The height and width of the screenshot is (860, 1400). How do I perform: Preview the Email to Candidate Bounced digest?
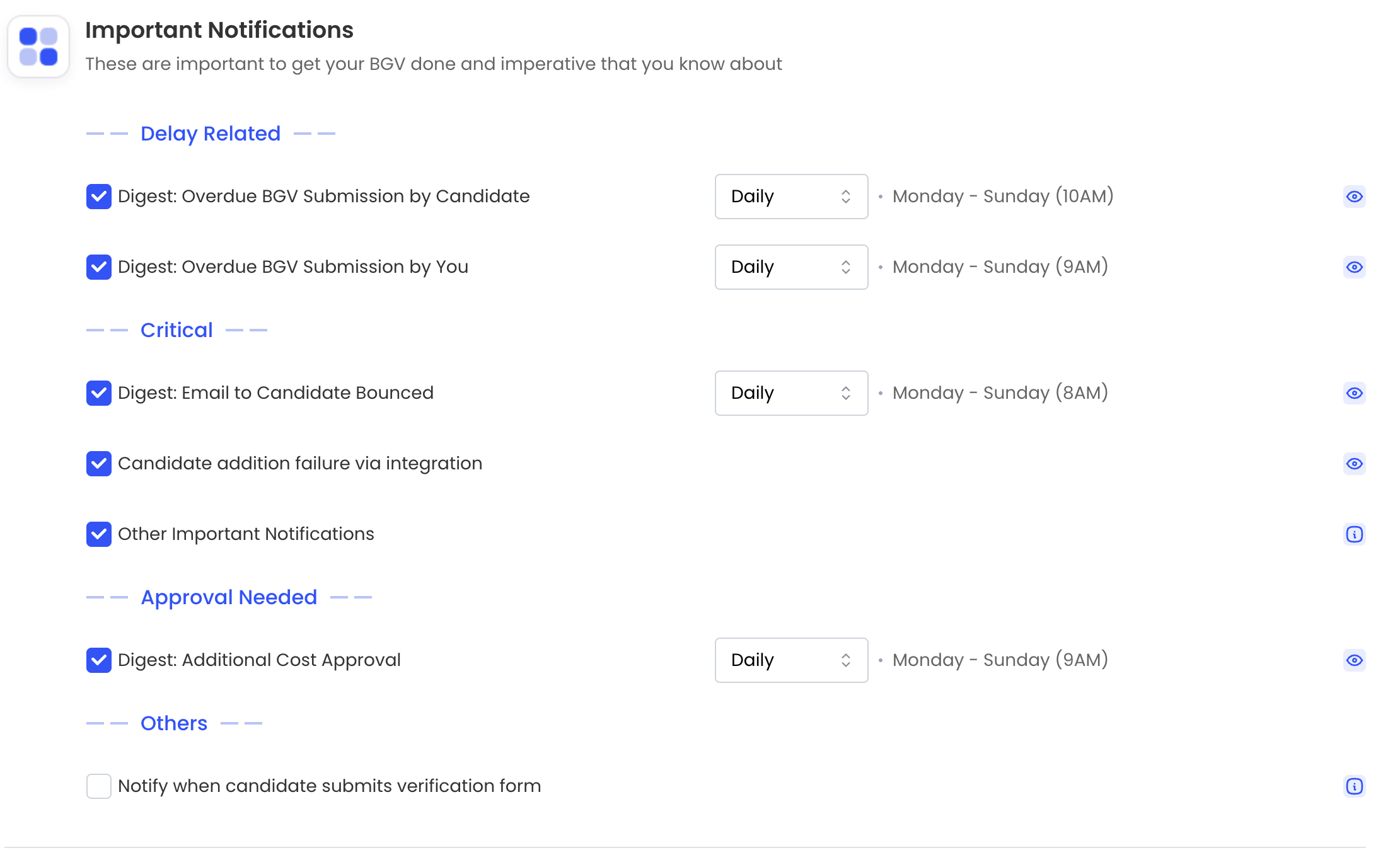coord(1354,393)
